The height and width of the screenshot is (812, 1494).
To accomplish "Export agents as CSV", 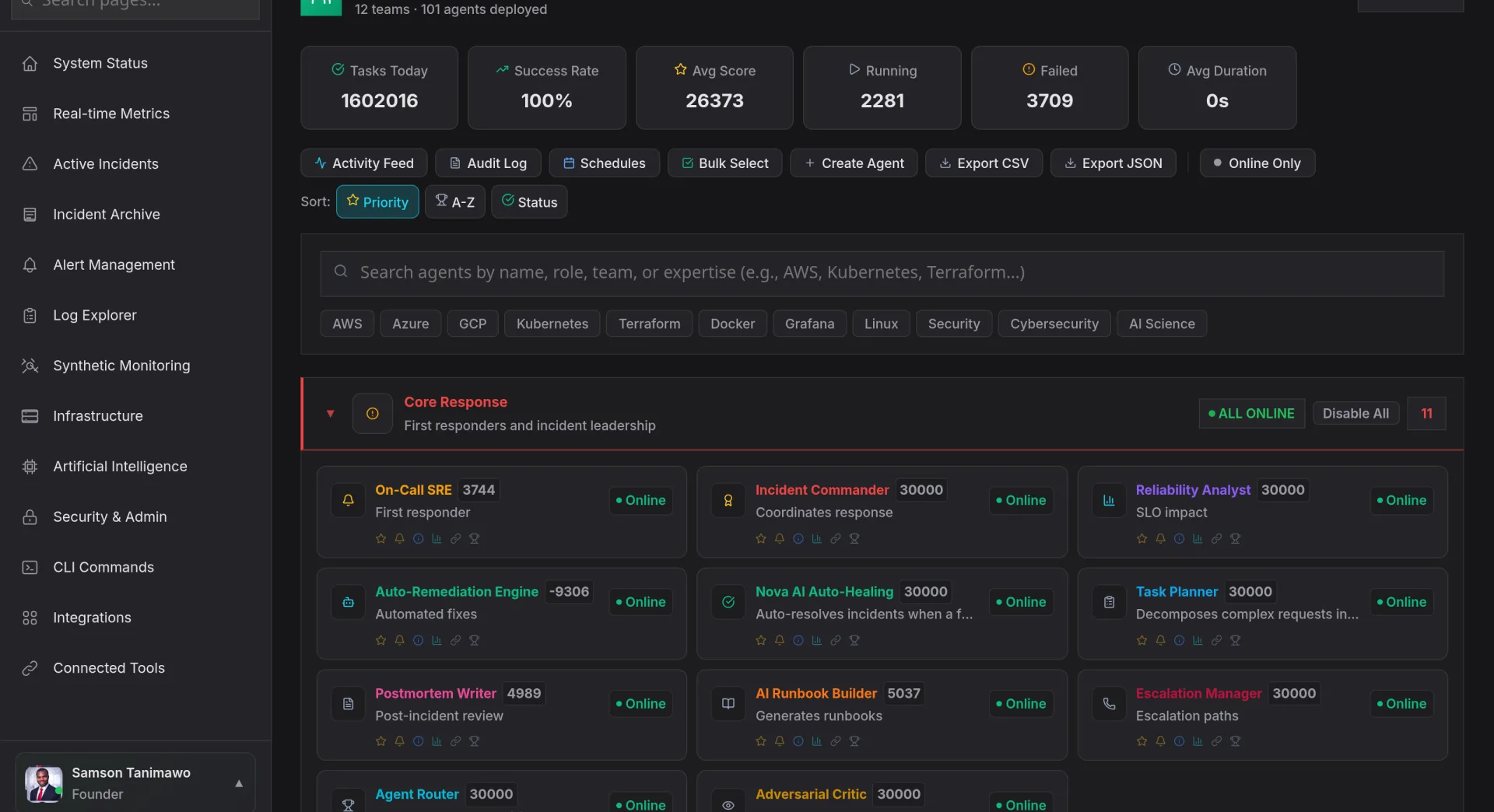I will click(984, 163).
